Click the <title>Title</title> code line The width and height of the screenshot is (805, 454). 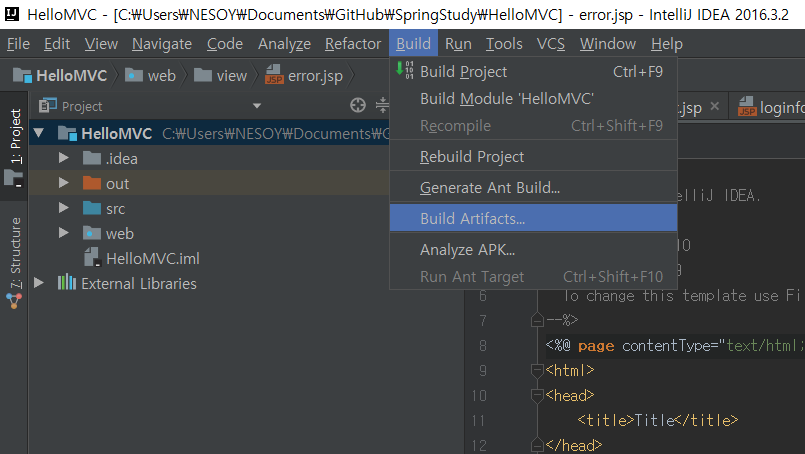657,420
